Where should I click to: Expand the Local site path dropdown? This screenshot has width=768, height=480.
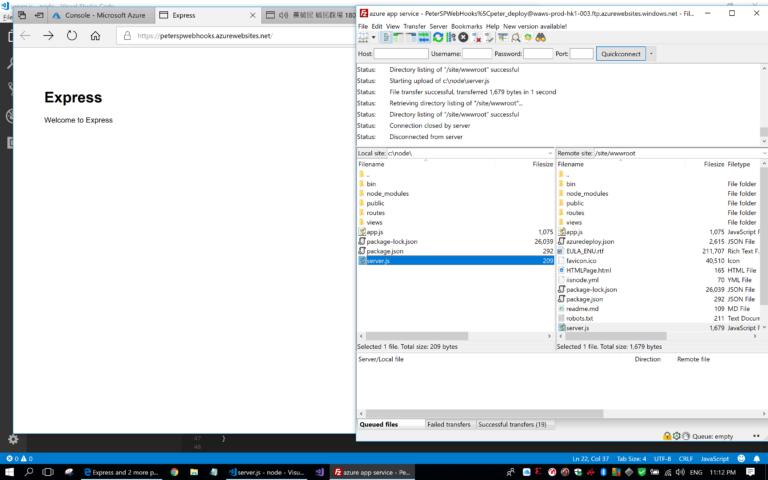[x=550, y=153]
